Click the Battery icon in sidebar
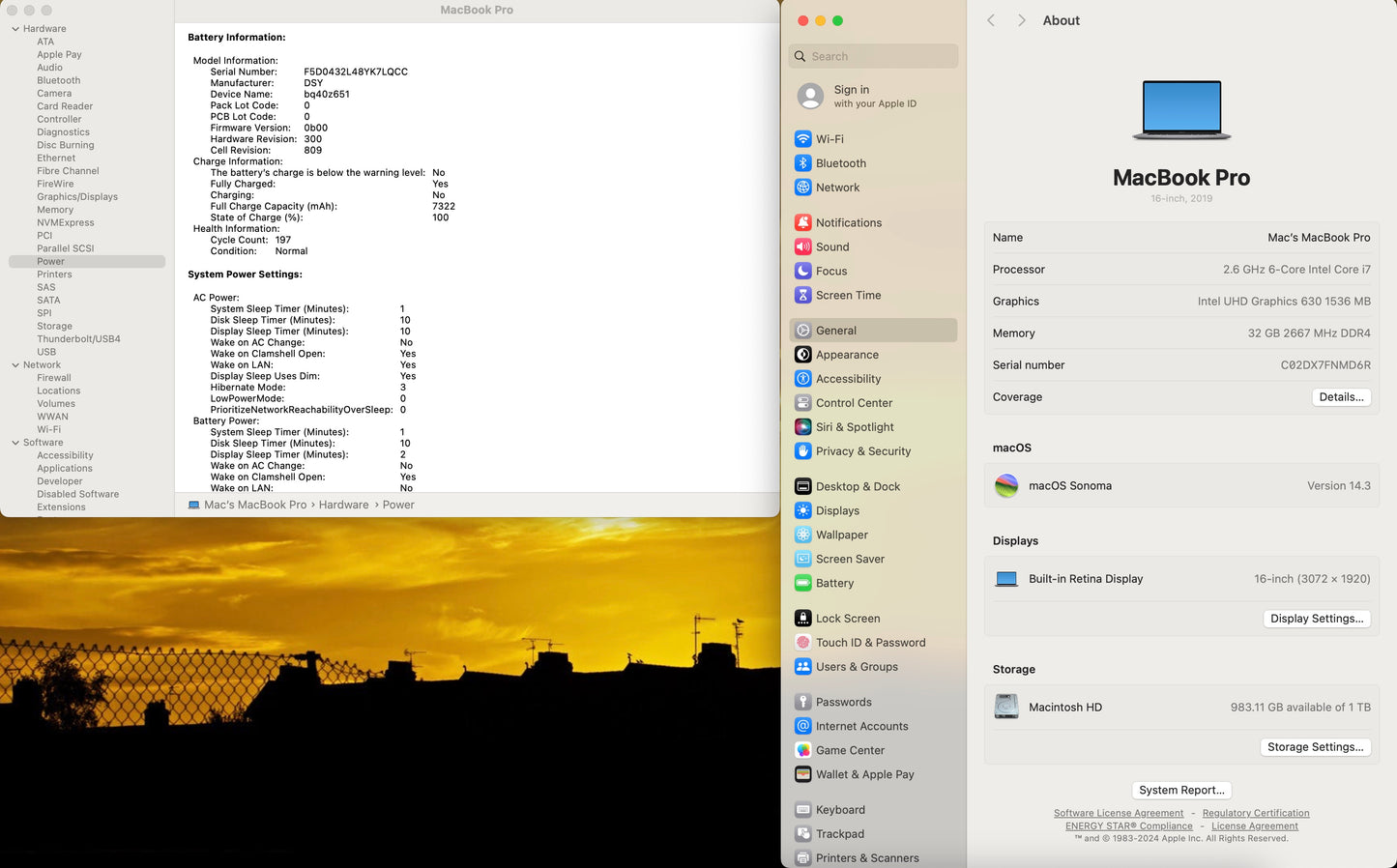 click(x=802, y=583)
